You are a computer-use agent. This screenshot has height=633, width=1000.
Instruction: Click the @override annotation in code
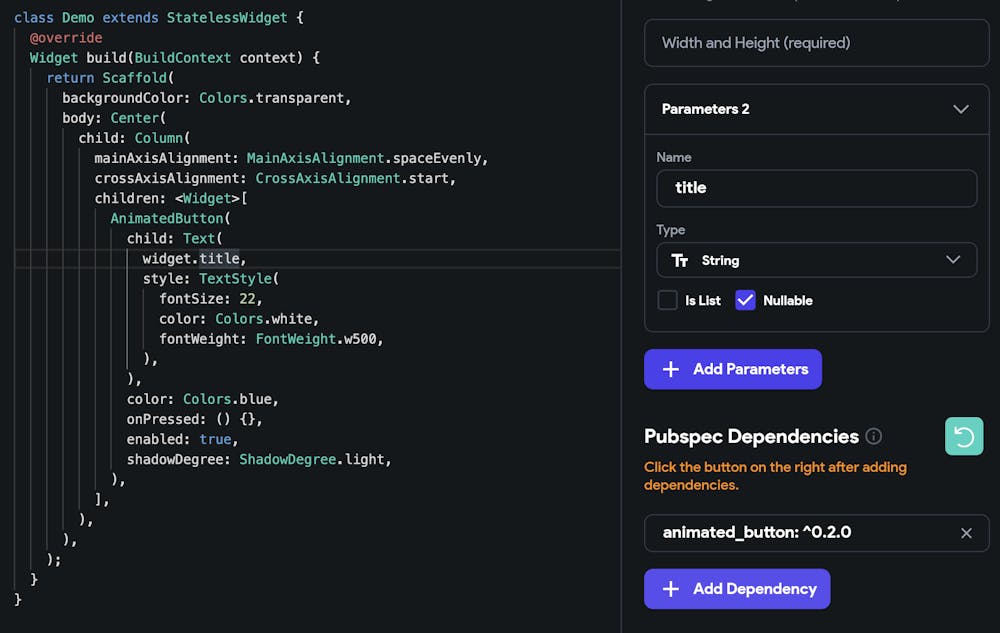(x=66, y=38)
